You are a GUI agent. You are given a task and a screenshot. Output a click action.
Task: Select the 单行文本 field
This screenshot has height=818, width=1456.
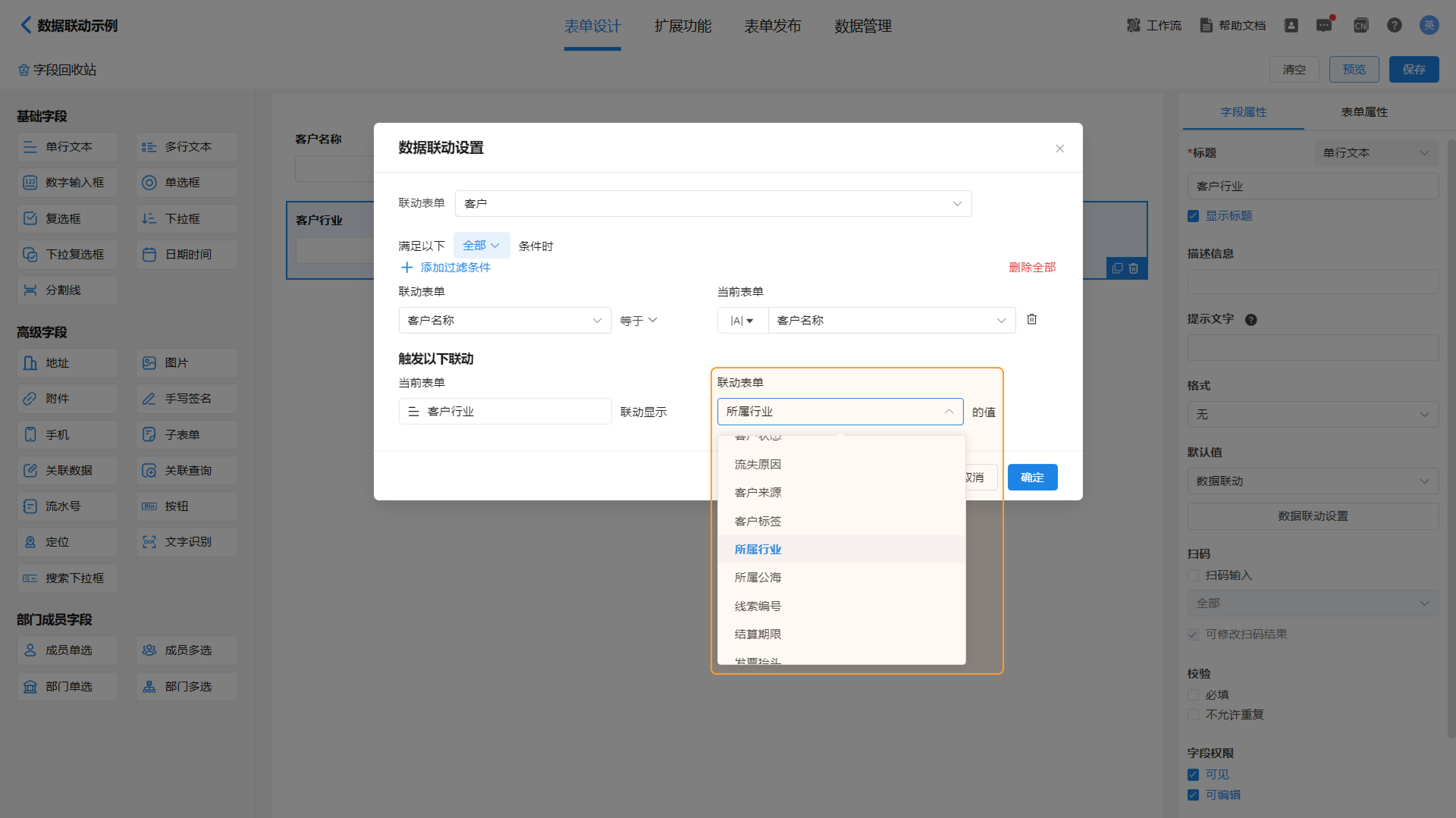[67, 147]
